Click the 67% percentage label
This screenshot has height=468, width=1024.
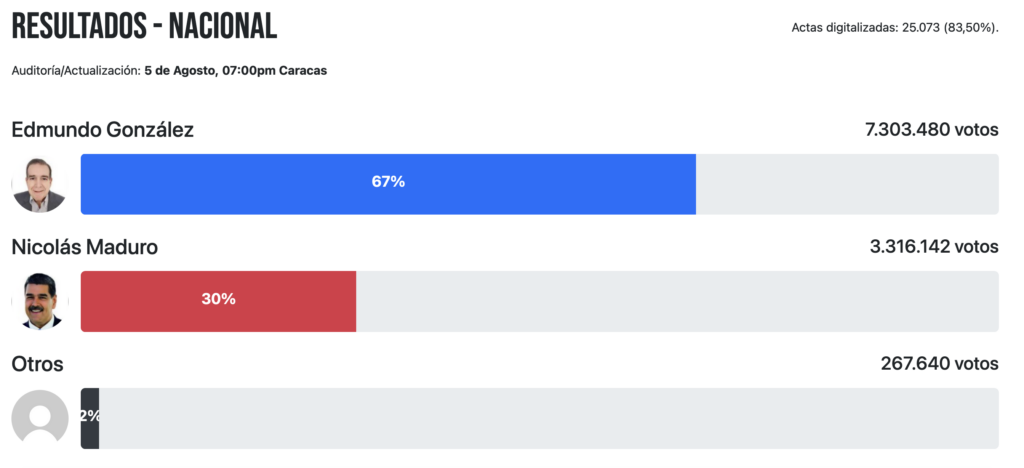(x=388, y=182)
